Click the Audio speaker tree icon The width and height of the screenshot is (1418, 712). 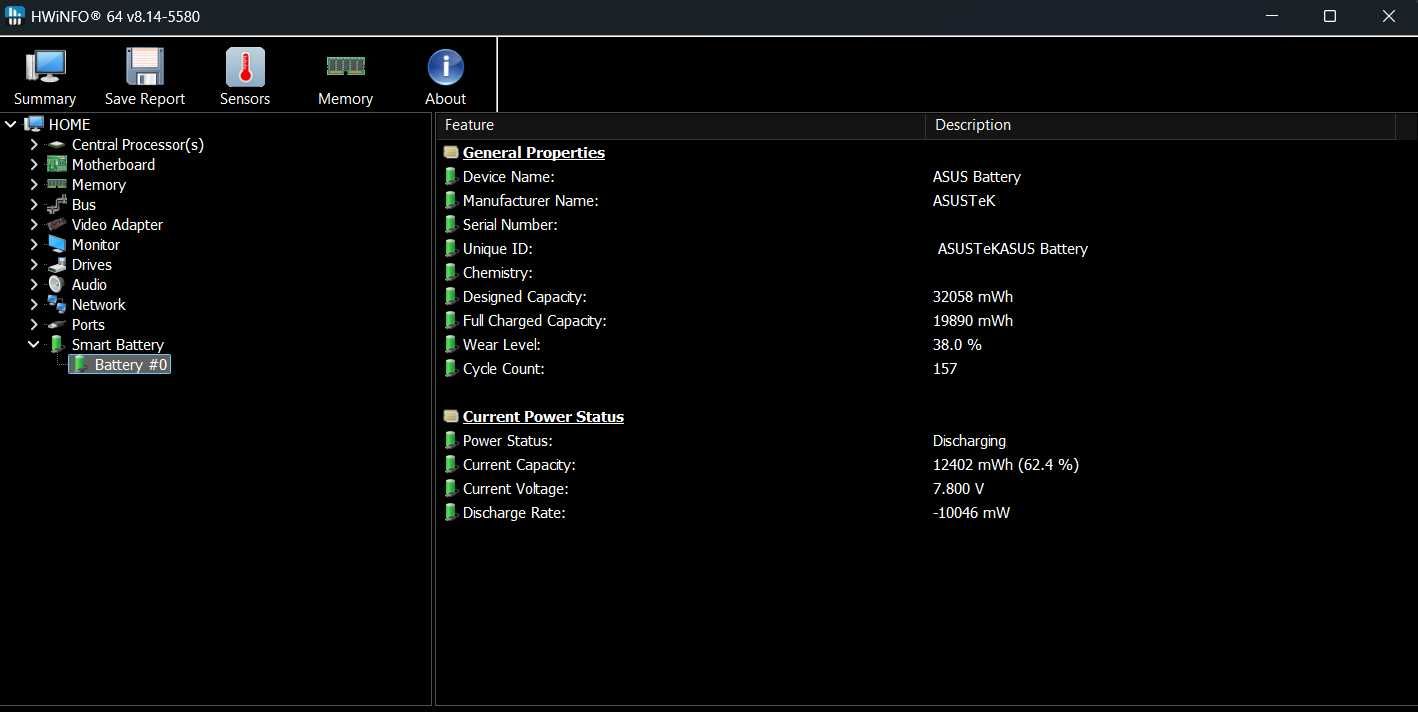click(x=57, y=284)
